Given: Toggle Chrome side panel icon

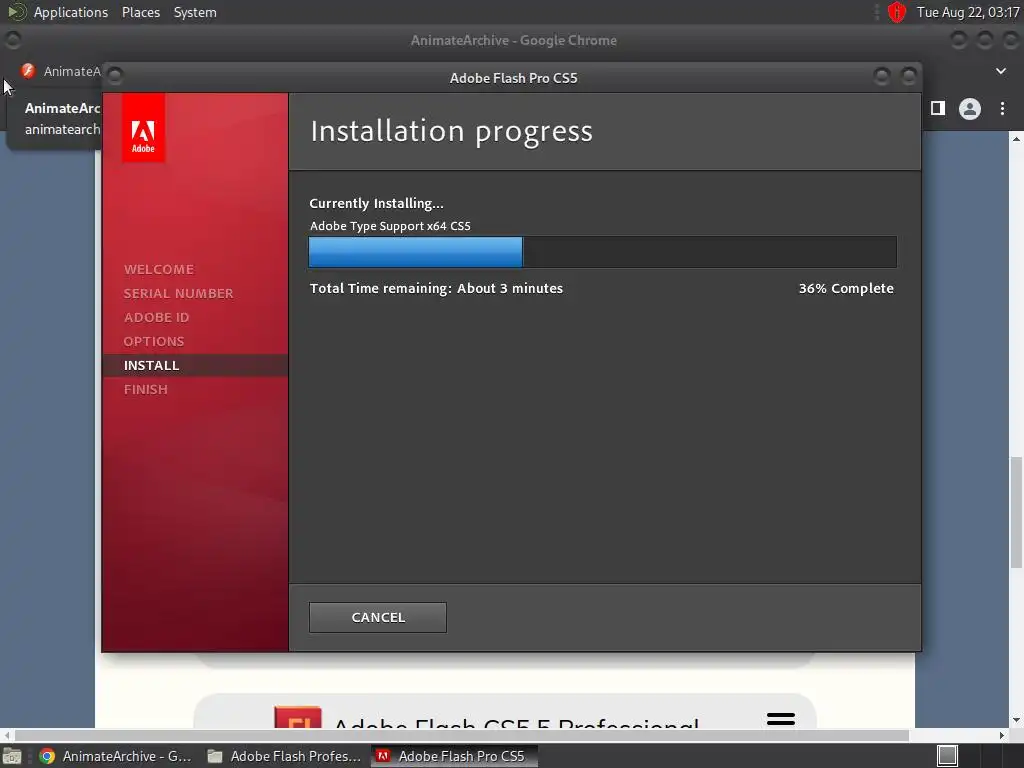Looking at the screenshot, I should (x=938, y=108).
